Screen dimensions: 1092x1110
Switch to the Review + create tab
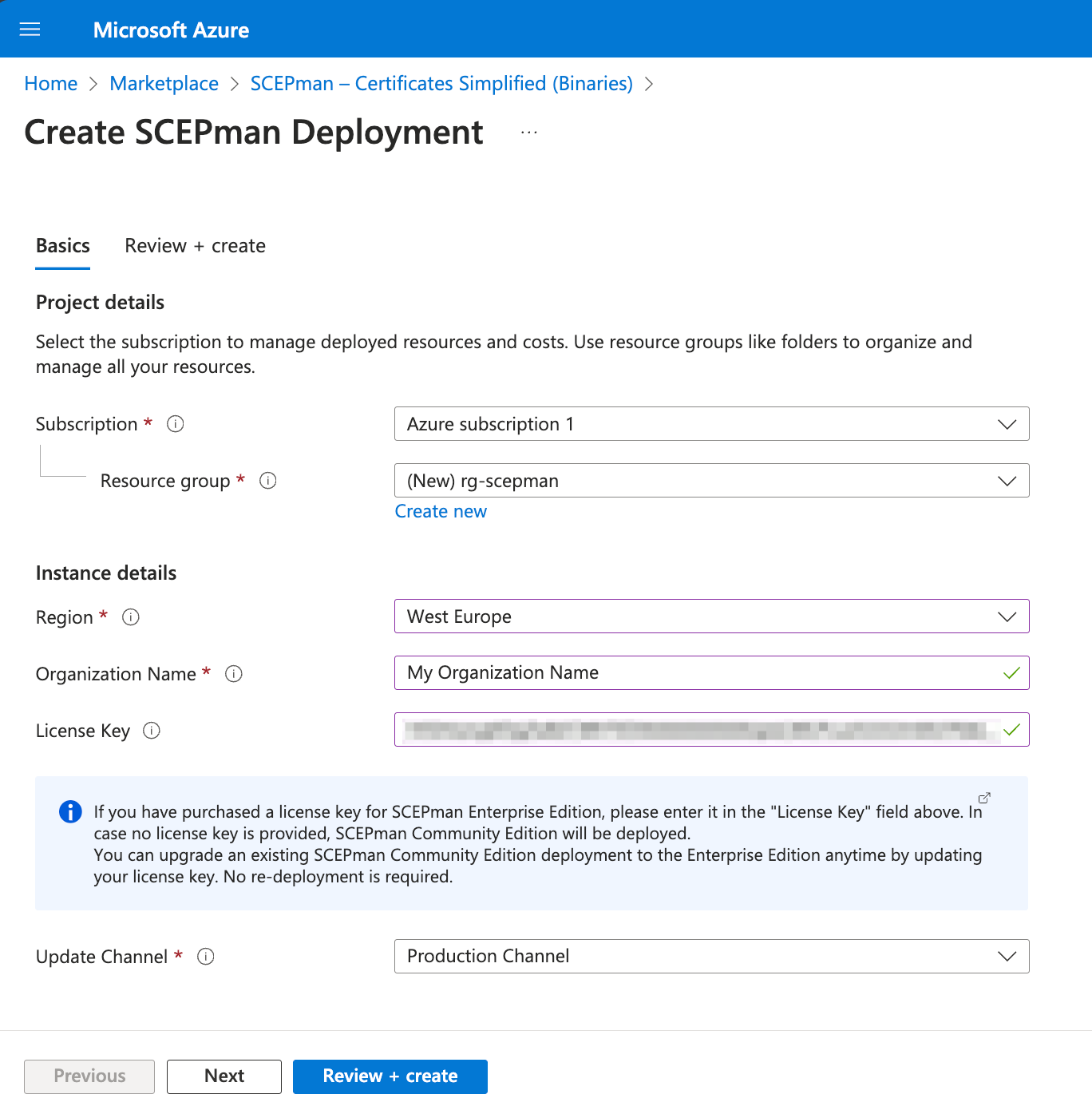click(x=195, y=246)
